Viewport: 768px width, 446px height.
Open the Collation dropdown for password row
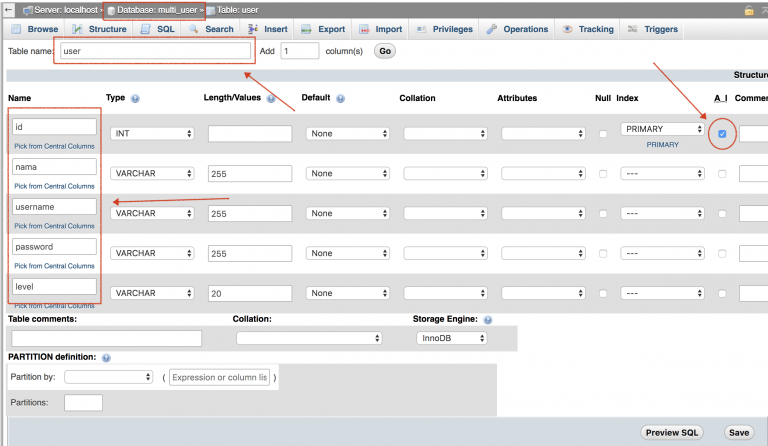445,253
